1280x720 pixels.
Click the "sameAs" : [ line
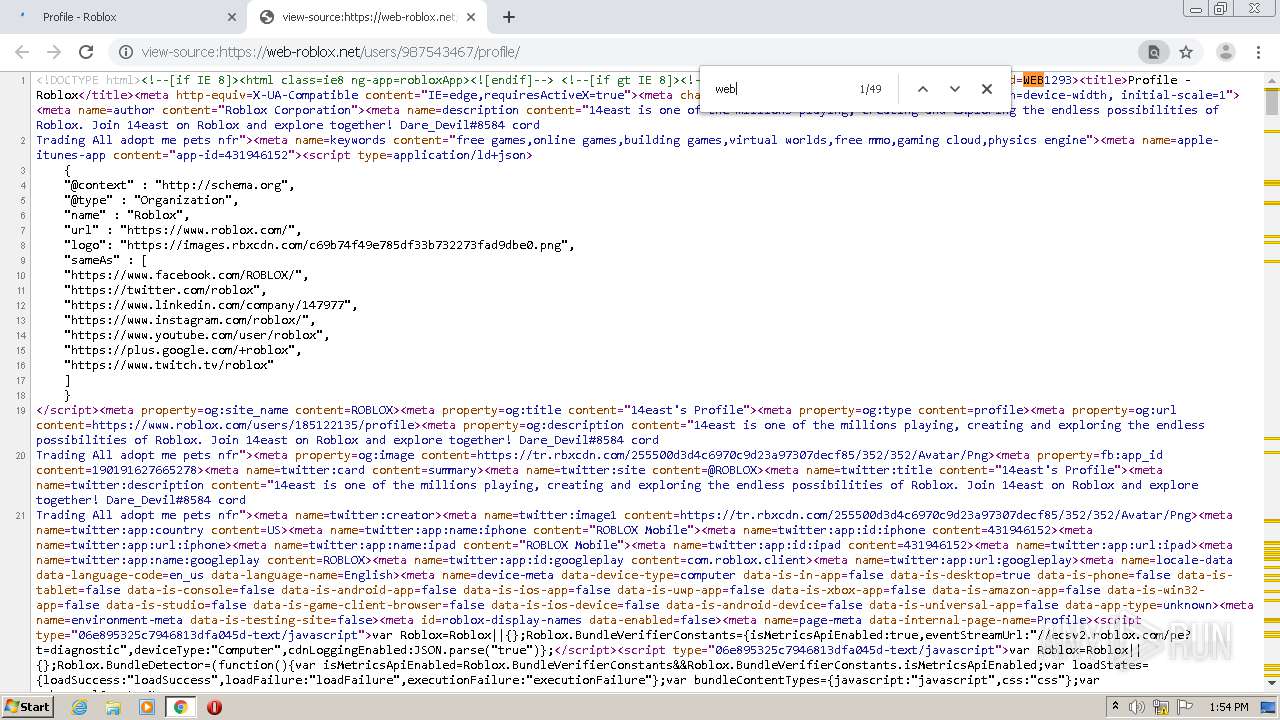click(105, 260)
